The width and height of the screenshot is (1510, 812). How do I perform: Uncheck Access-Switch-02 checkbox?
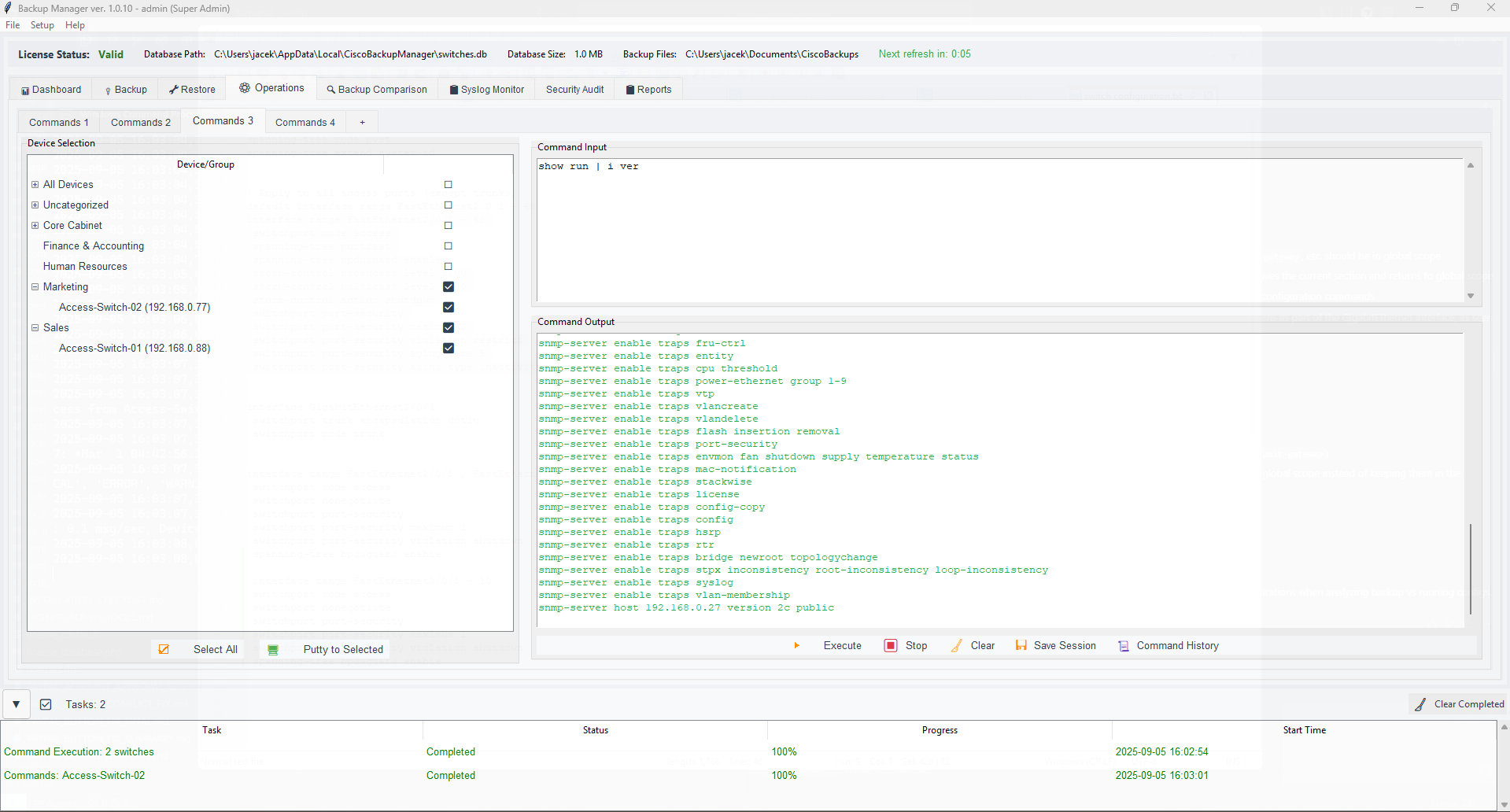coord(449,307)
